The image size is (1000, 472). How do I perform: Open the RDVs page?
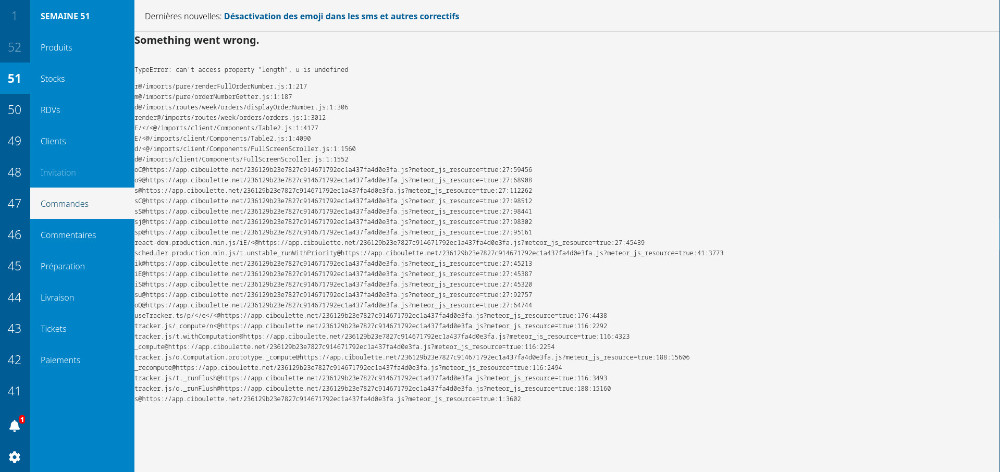click(51, 110)
